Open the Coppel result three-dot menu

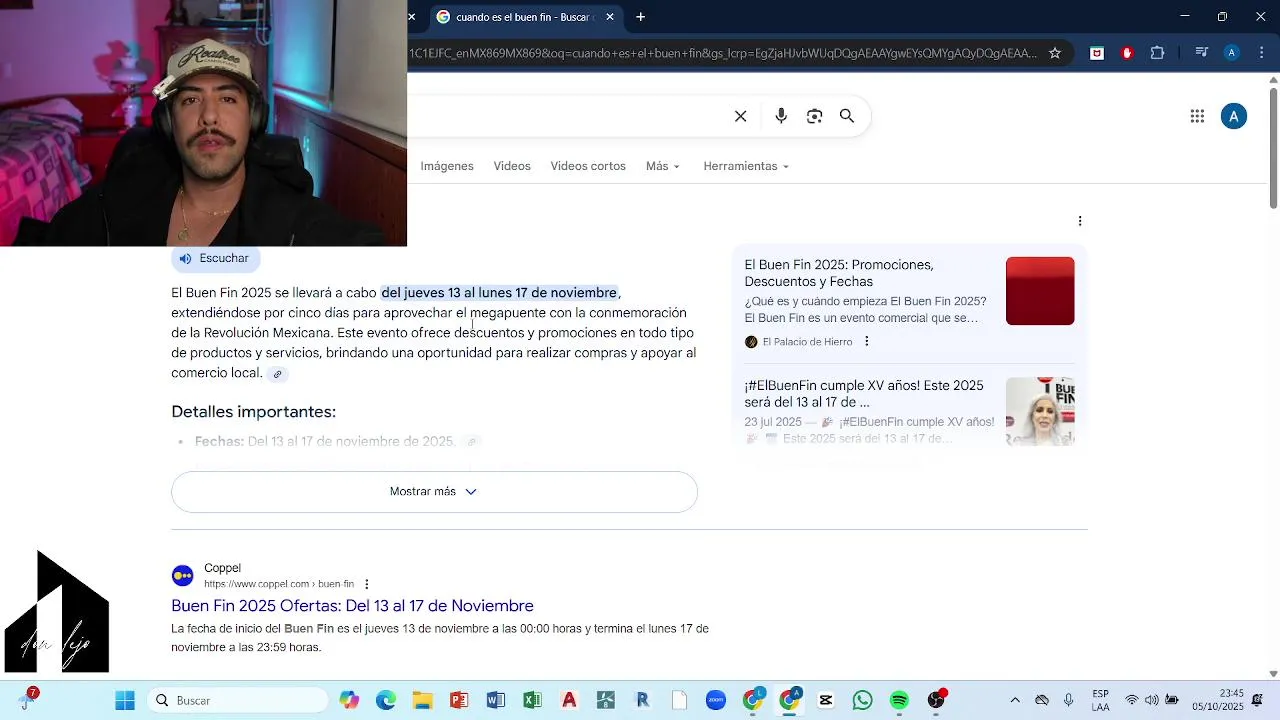pyautogui.click(x=367, y=584)
